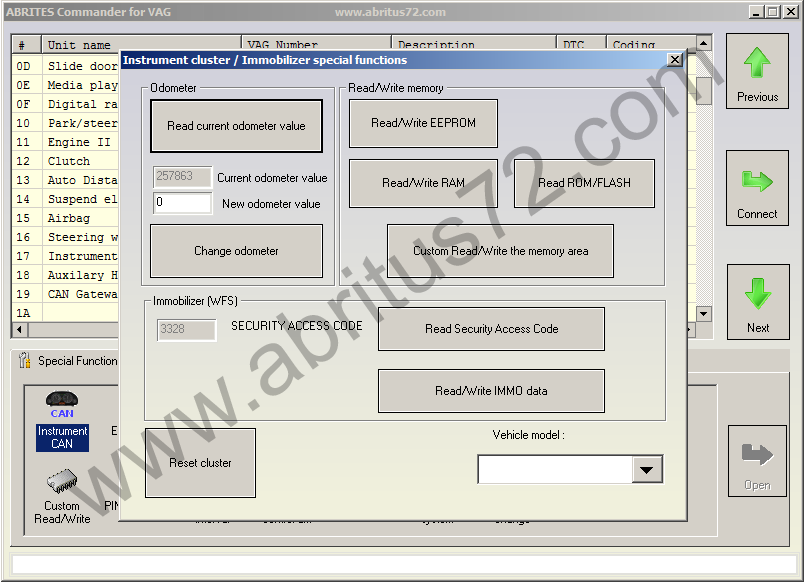This screenshot has width=806, height=582.
Task: Click the Description column header
Action: point(474,45)
